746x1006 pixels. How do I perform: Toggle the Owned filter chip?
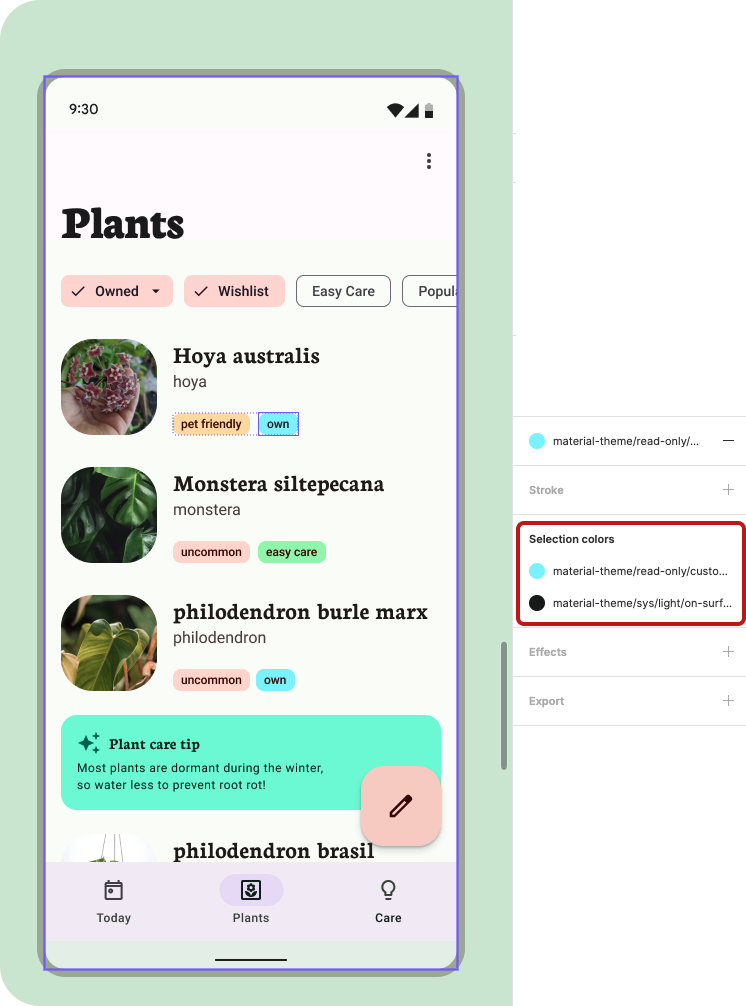point(117,291)
